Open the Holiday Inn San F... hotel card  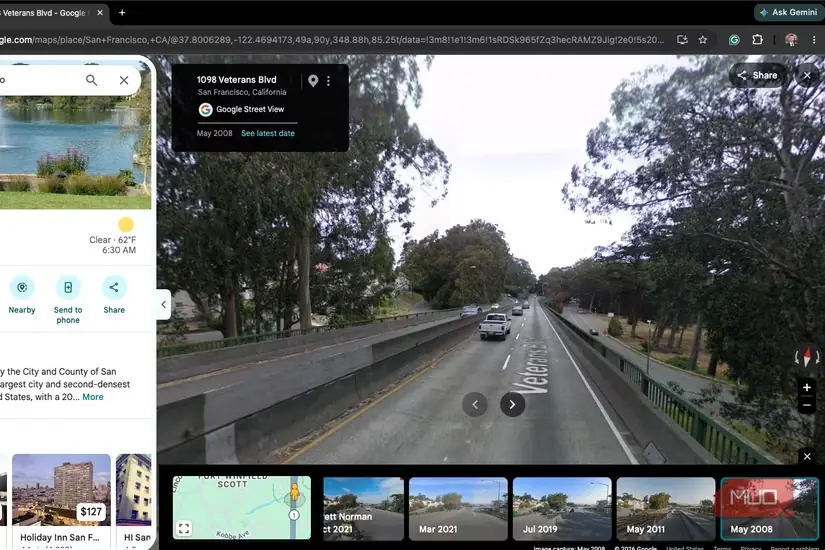click(61, 500)
